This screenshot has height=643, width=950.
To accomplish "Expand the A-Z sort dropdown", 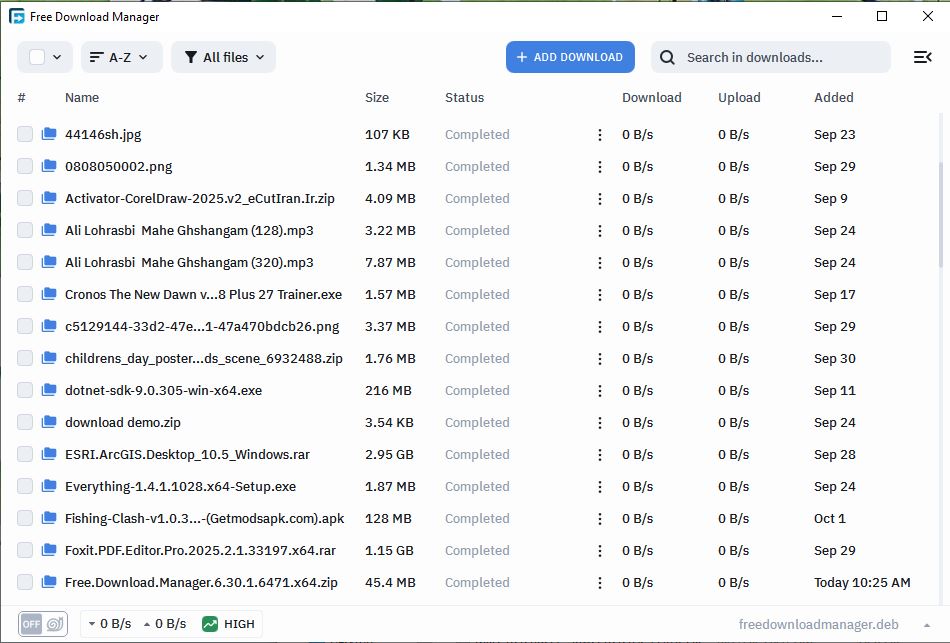I will click(x=119, y=58).
